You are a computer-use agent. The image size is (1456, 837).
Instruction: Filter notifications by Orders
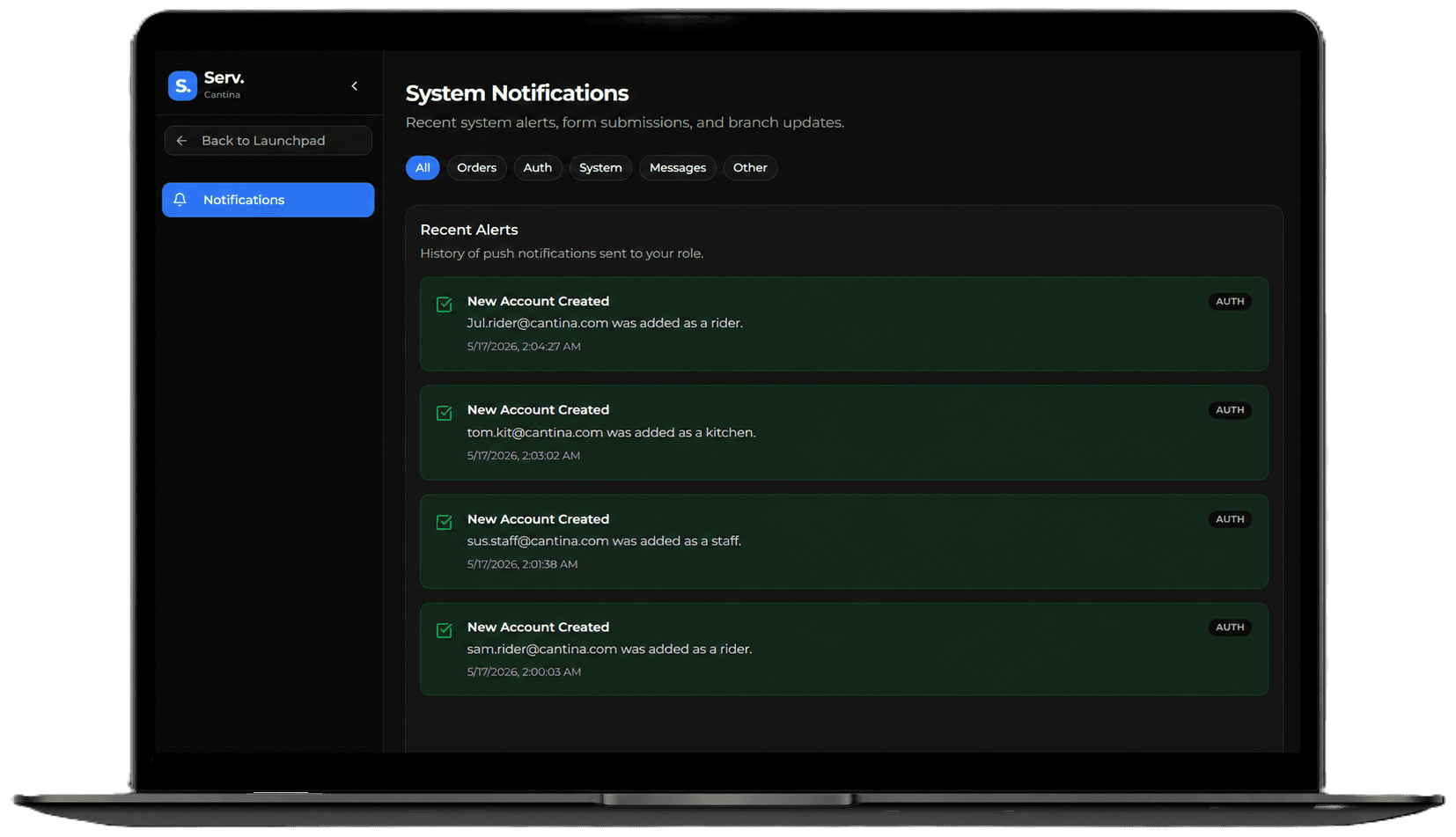click(476, 167)
